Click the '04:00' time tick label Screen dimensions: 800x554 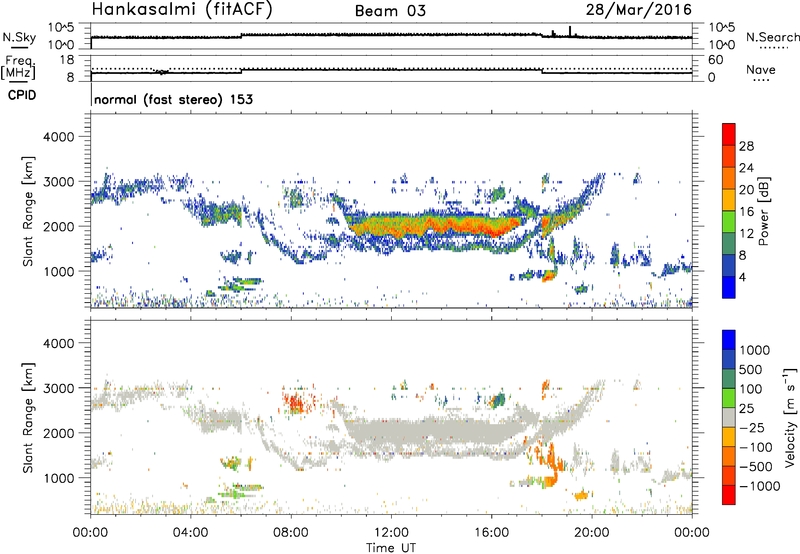tap(191, 533)
